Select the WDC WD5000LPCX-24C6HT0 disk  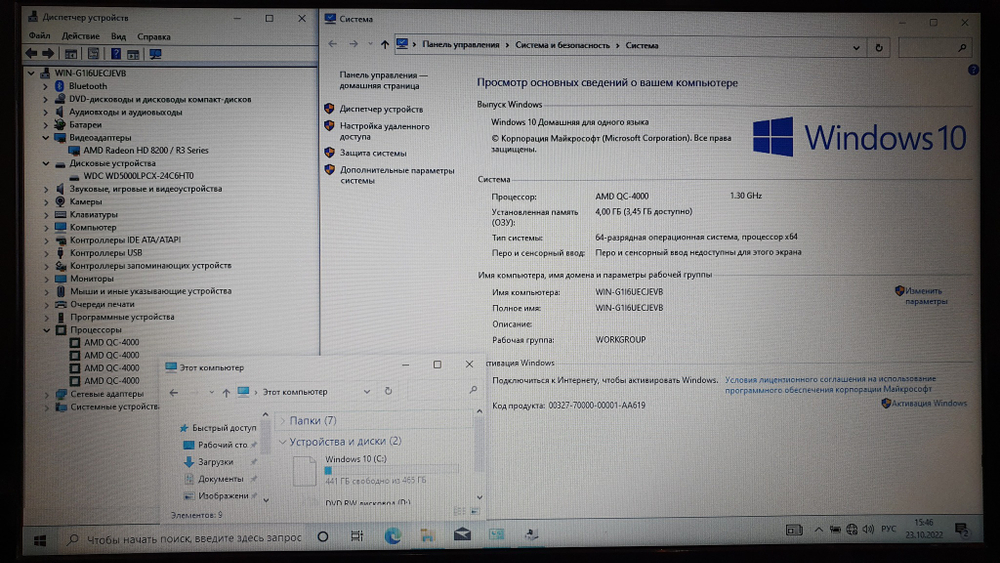[x=139, y=176]
